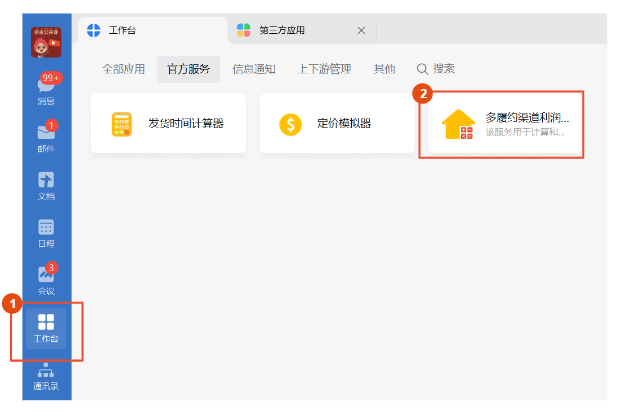Open 消息 messages in the sidebar
The width and height of the screenshot is (620, 420).
pos(46,90)
